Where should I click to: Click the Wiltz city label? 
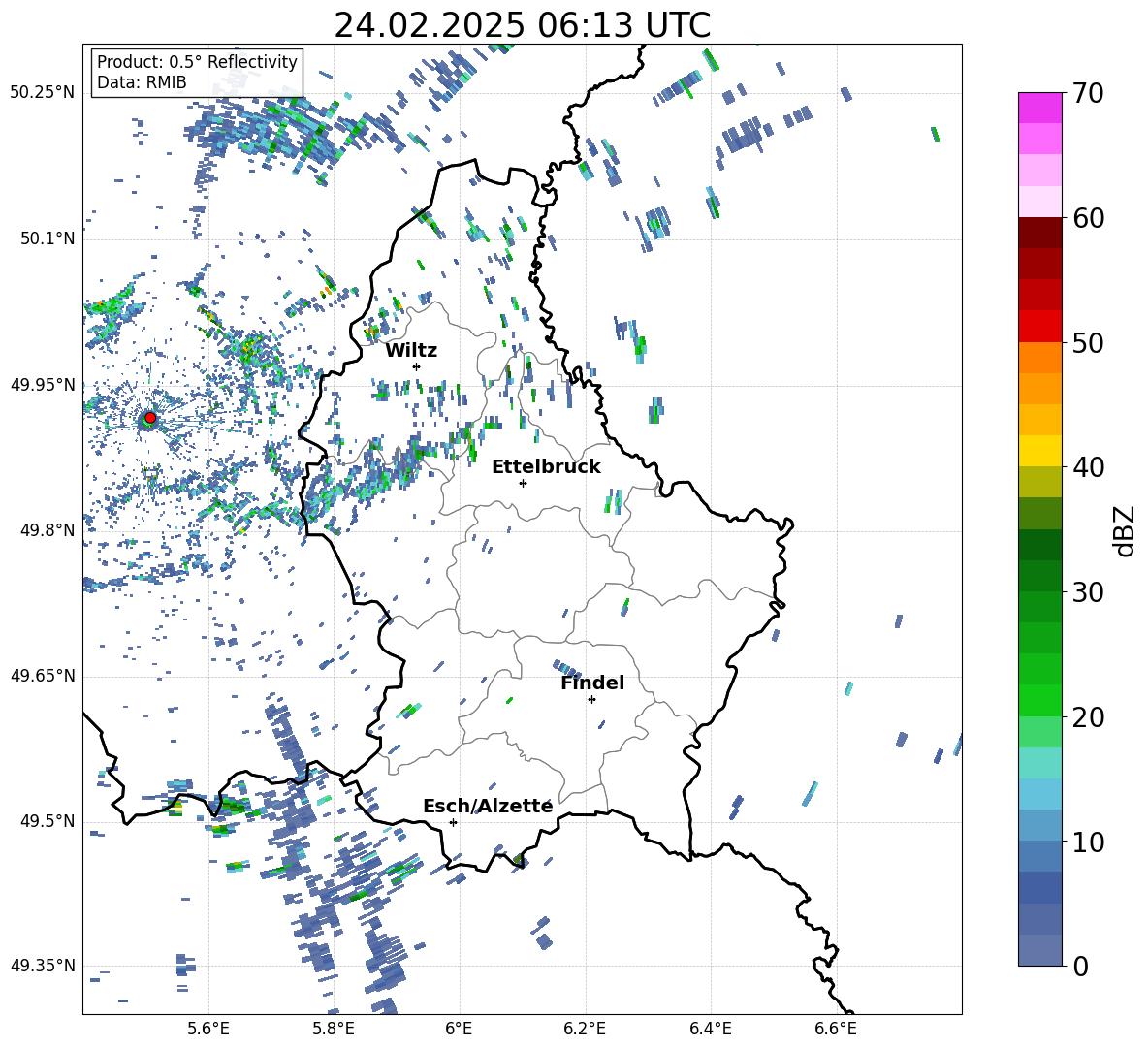click(411, 351)
